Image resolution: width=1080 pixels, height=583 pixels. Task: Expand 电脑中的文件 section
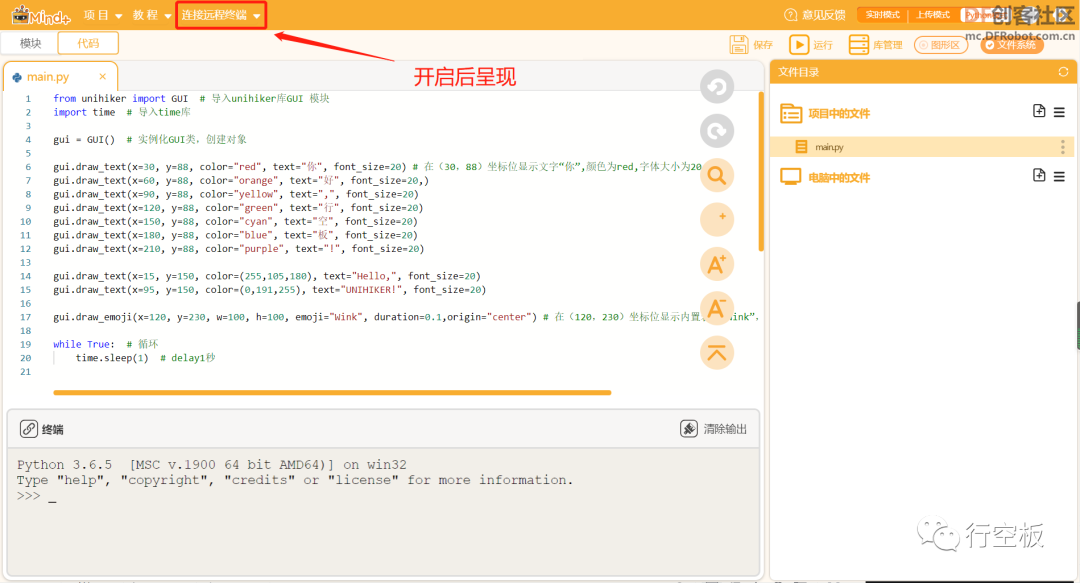839,178
